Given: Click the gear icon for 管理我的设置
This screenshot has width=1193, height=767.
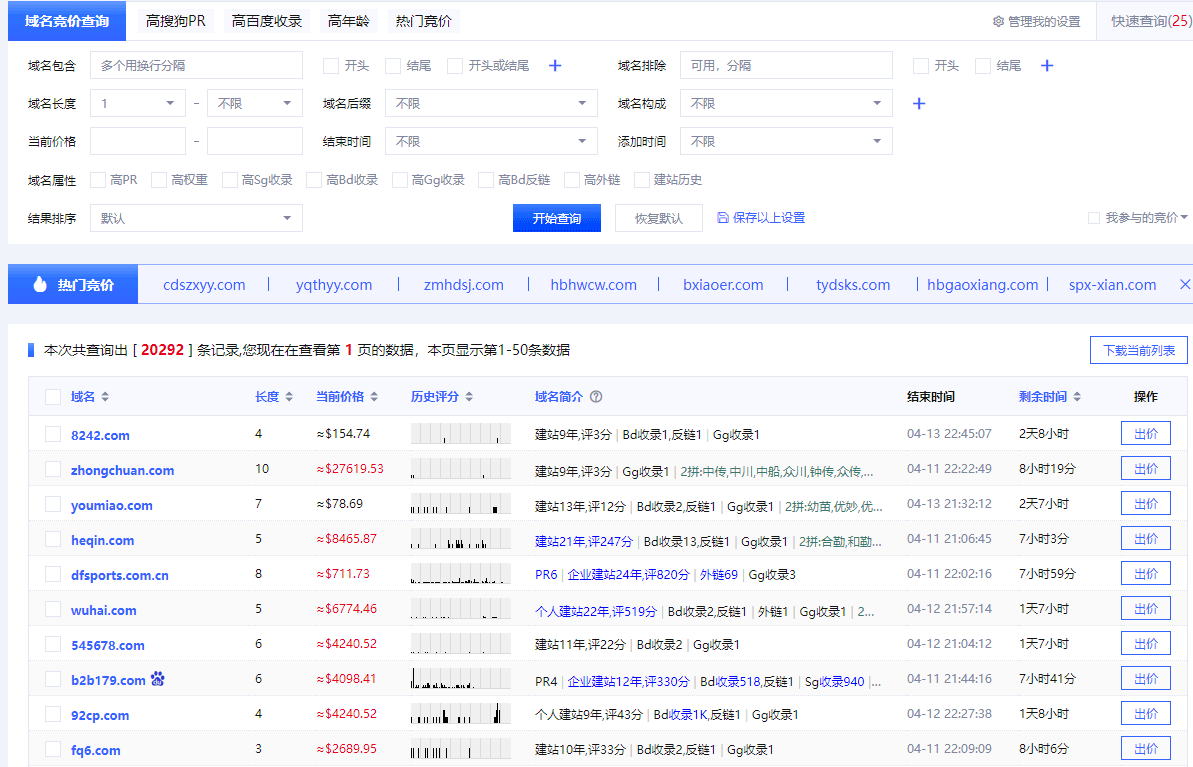Looking at the screenshot, I should (x=997, y=21).
